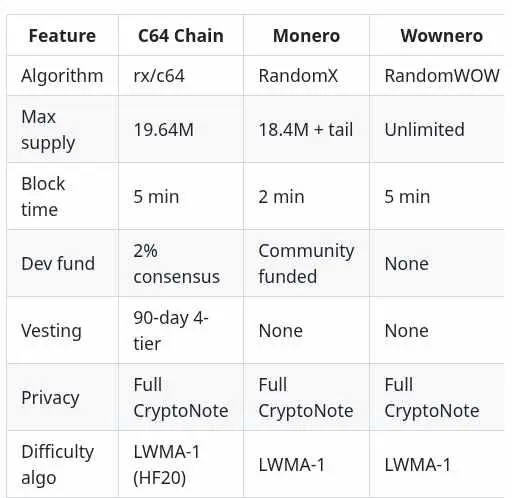
Task: Select the Difficulty algo row label
Action: (x=62, y=465)
